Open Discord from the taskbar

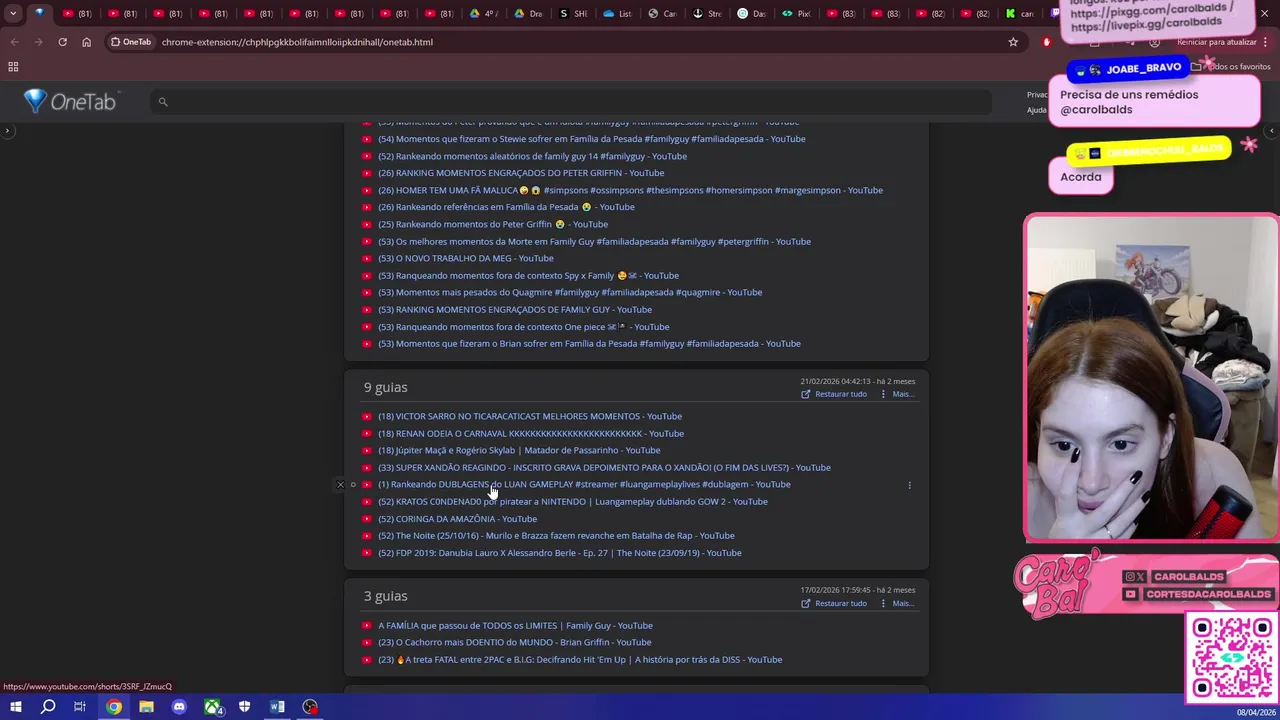tap(179, 707)
